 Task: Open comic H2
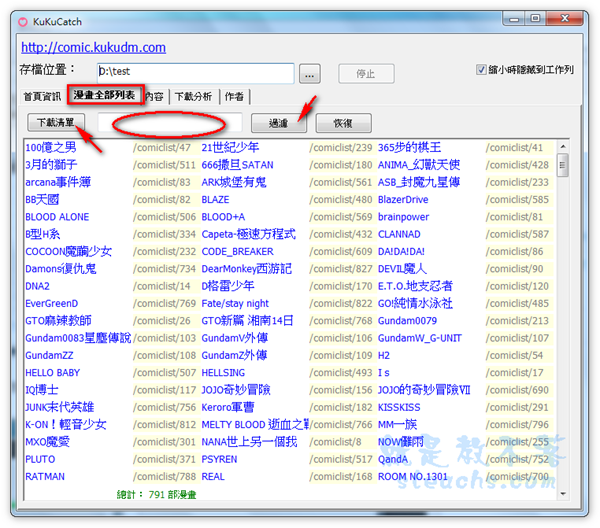383,355
